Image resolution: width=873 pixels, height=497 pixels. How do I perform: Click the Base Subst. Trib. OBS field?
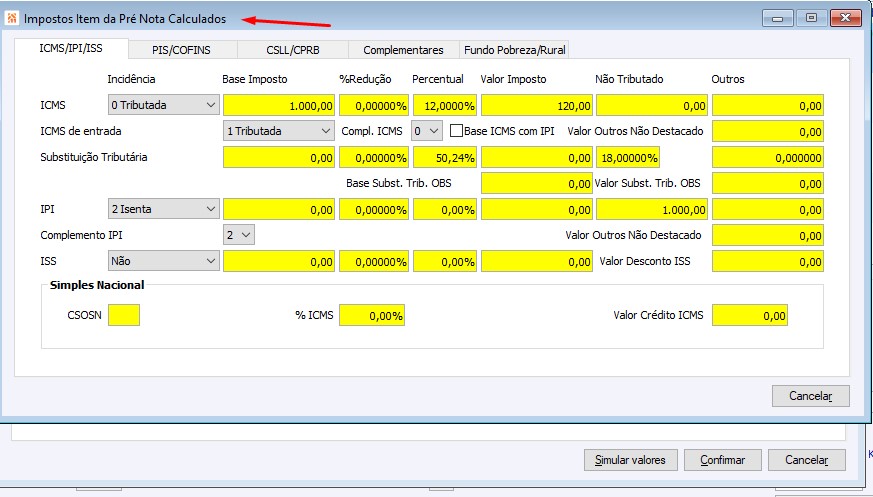click(537, 183)
